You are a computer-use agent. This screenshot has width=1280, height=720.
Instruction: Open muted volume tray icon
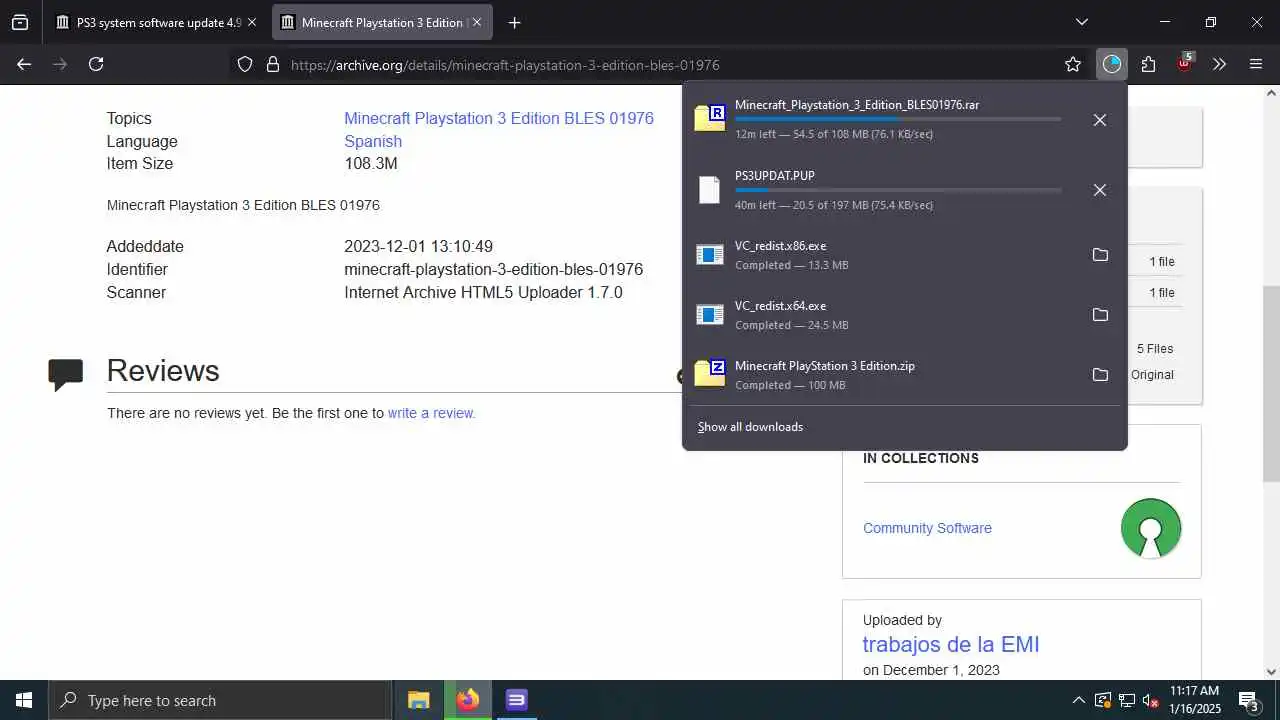click(1151, 700)
